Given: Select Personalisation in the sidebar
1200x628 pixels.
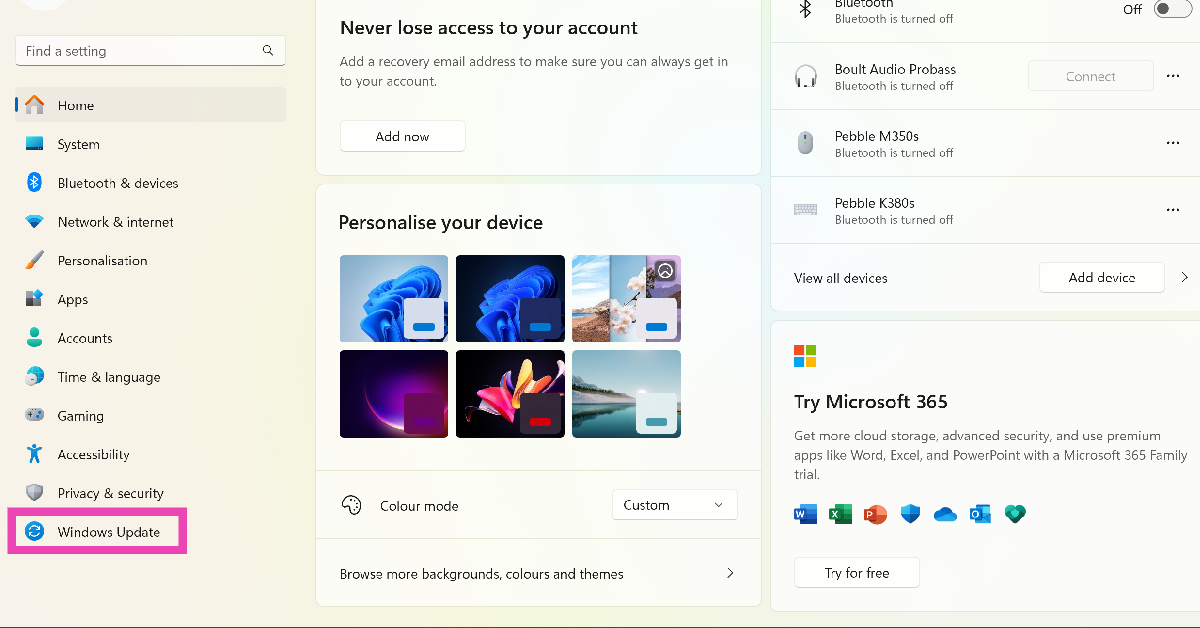Looking at the screenshot, I should click(151, 260).
